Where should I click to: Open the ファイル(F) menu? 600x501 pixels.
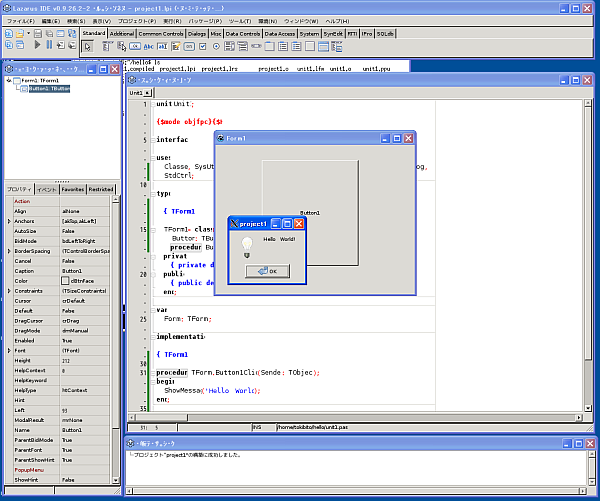(x=21, y=21)
